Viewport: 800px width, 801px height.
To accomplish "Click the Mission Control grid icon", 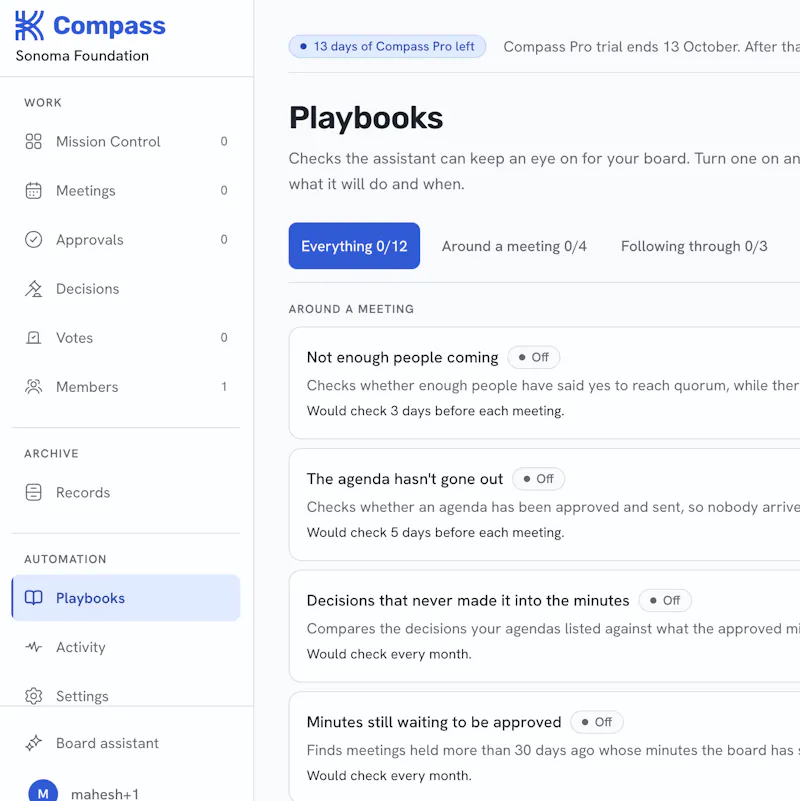I will 33,142.
